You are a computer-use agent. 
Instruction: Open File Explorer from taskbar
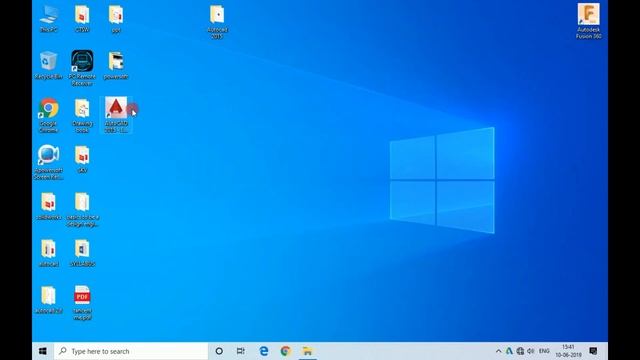(x=307, y=351)
